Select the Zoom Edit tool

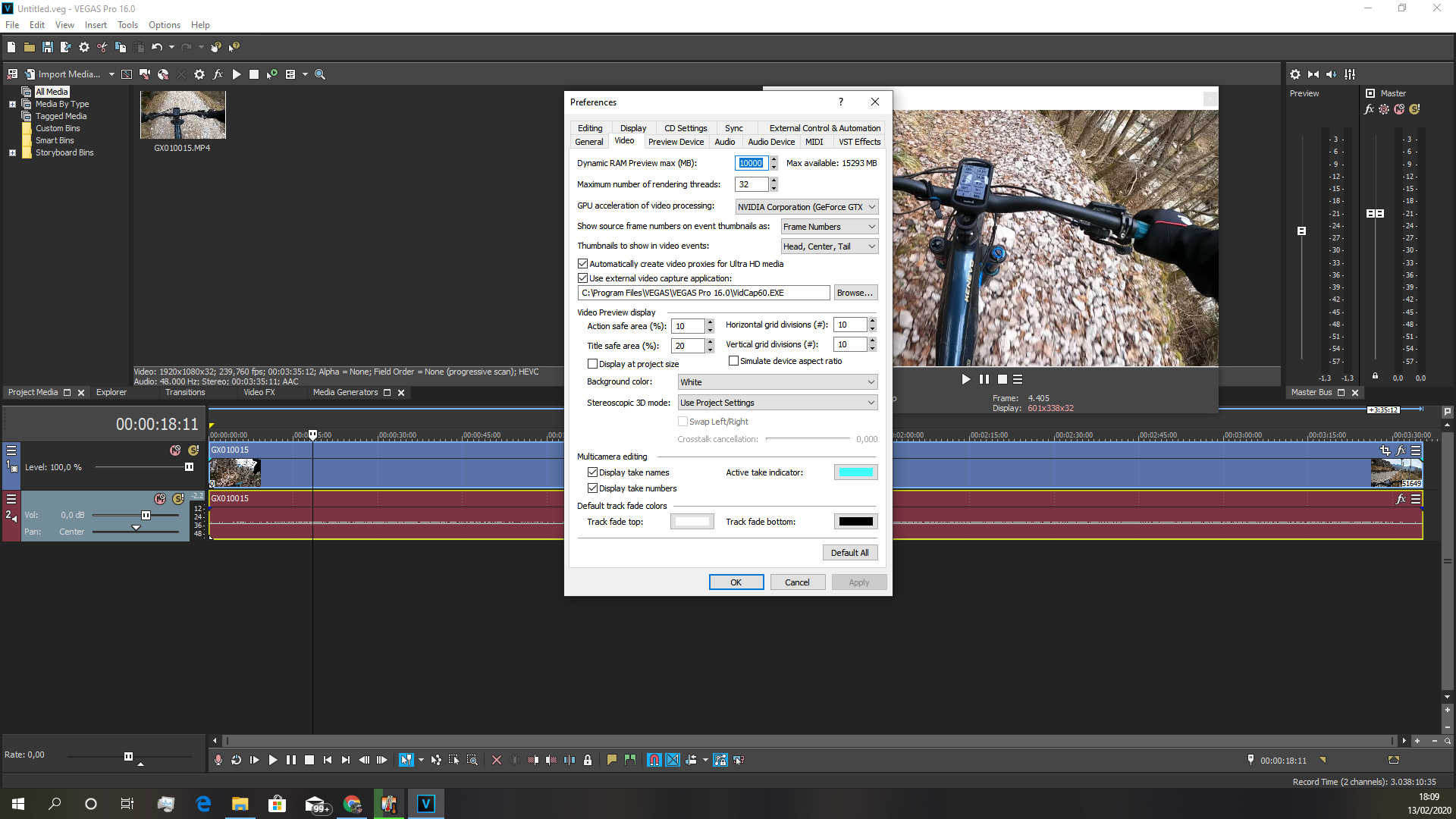click(472, 760)
